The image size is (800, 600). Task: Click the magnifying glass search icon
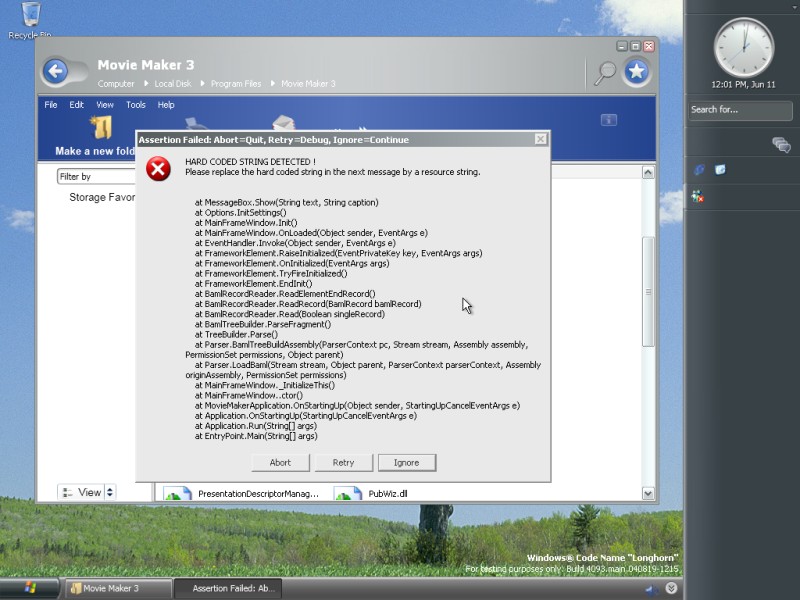tap(606, 73)
